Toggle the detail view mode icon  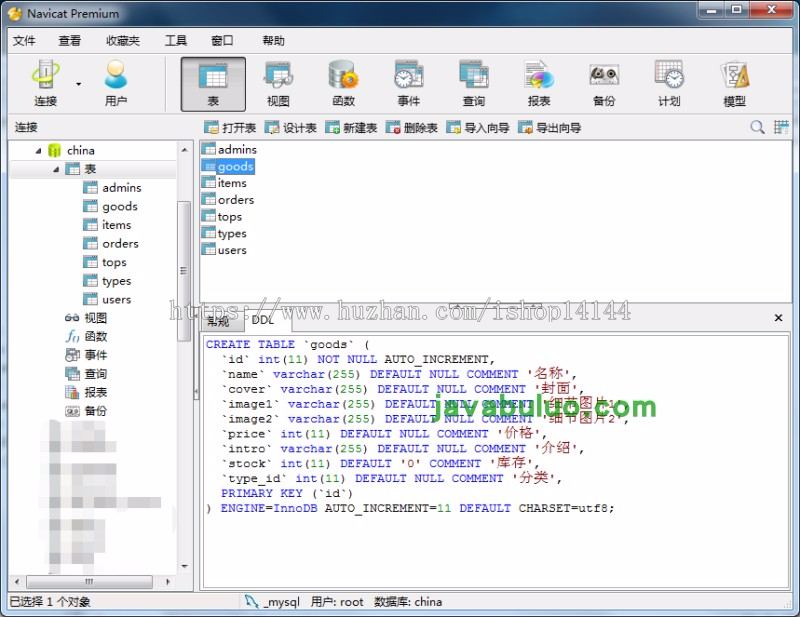coord(781,127)
